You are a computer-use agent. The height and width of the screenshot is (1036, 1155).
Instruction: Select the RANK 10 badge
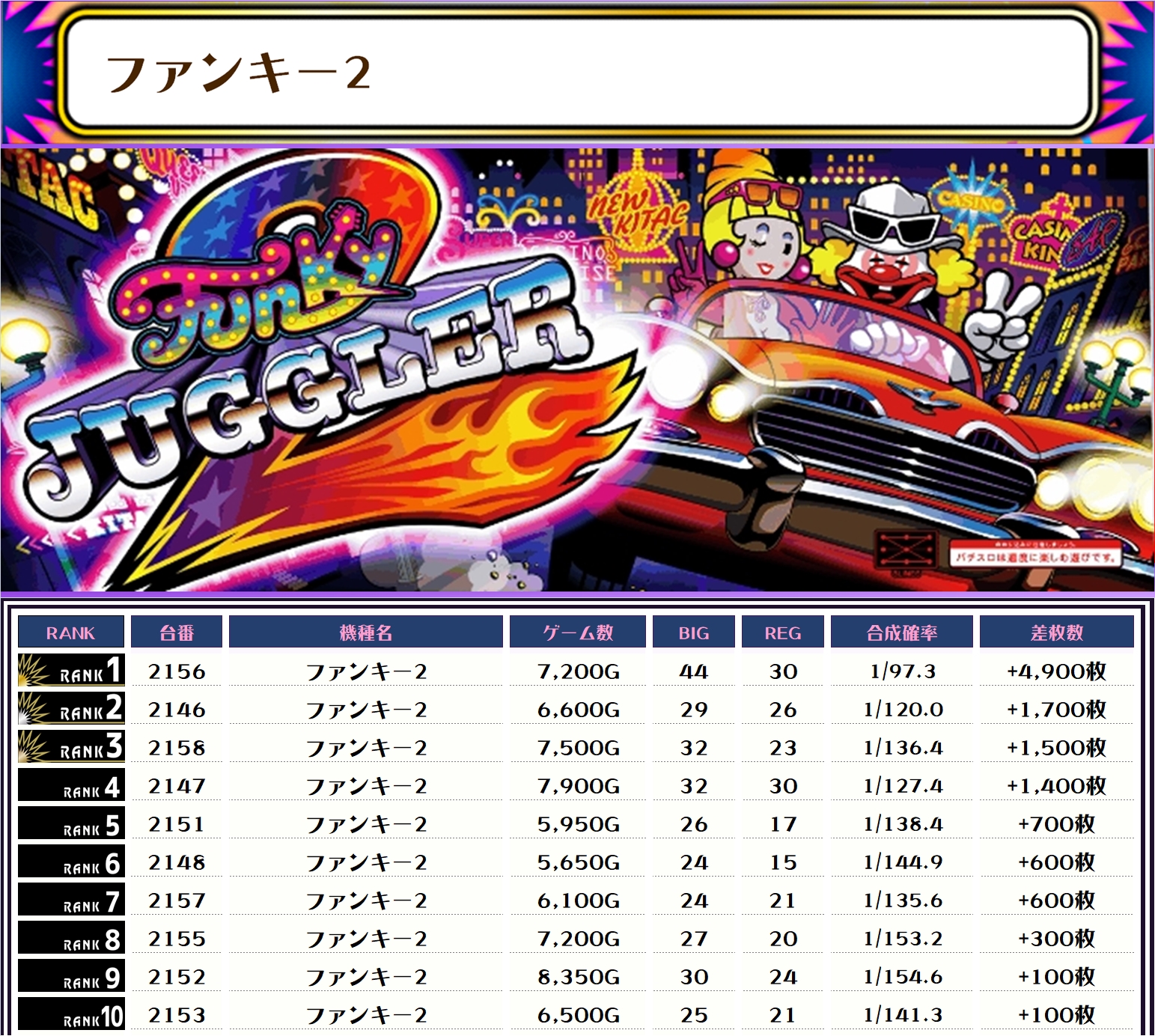71,1014
